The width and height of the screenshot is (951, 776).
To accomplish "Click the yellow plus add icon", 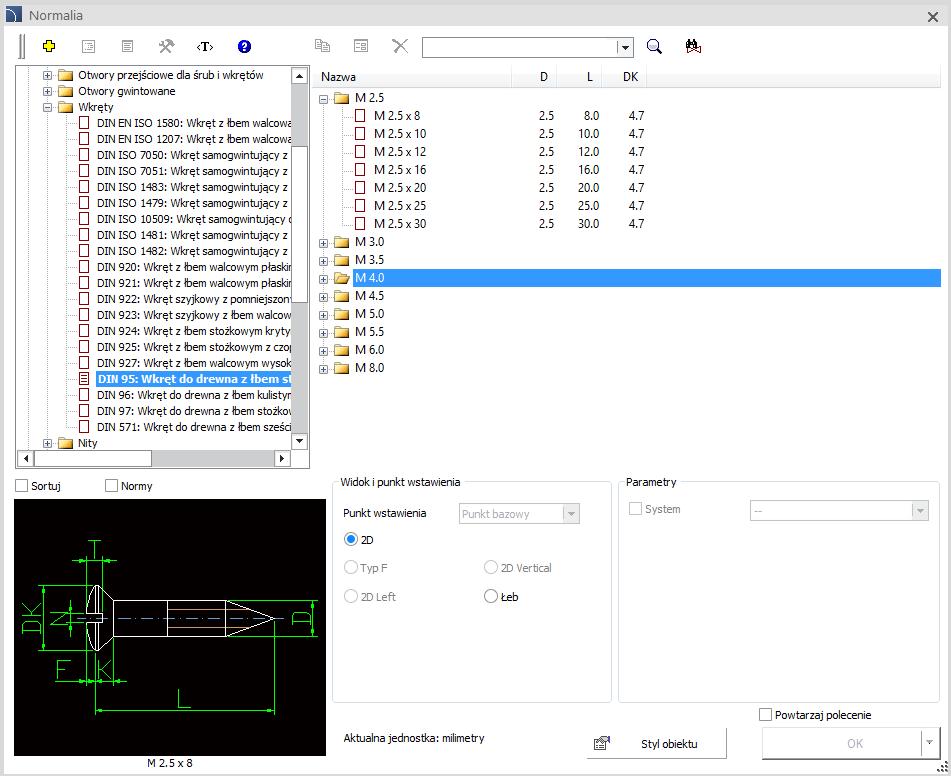I will [49, 46].
